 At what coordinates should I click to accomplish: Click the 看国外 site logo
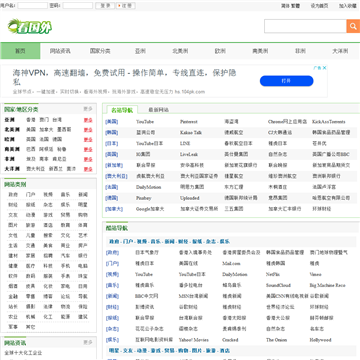pyautogui.click(x=30, y=27)
